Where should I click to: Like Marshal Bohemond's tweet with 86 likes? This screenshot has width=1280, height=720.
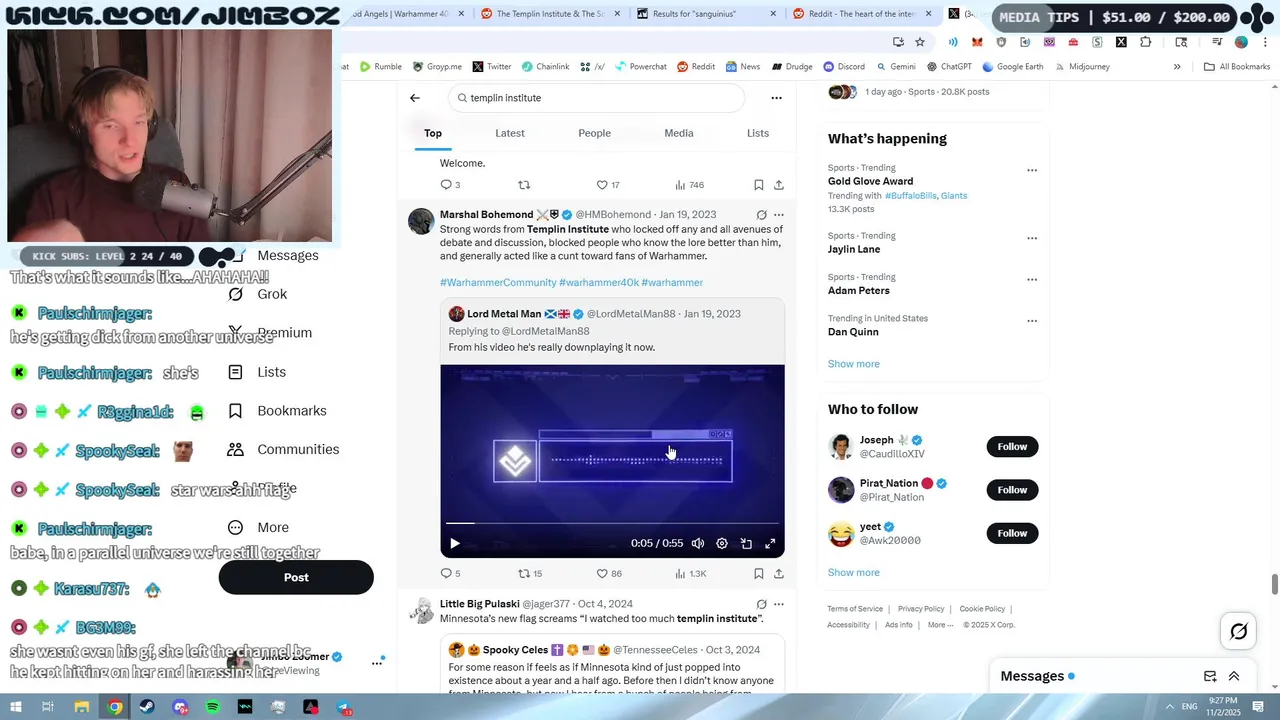click(611, 574)
